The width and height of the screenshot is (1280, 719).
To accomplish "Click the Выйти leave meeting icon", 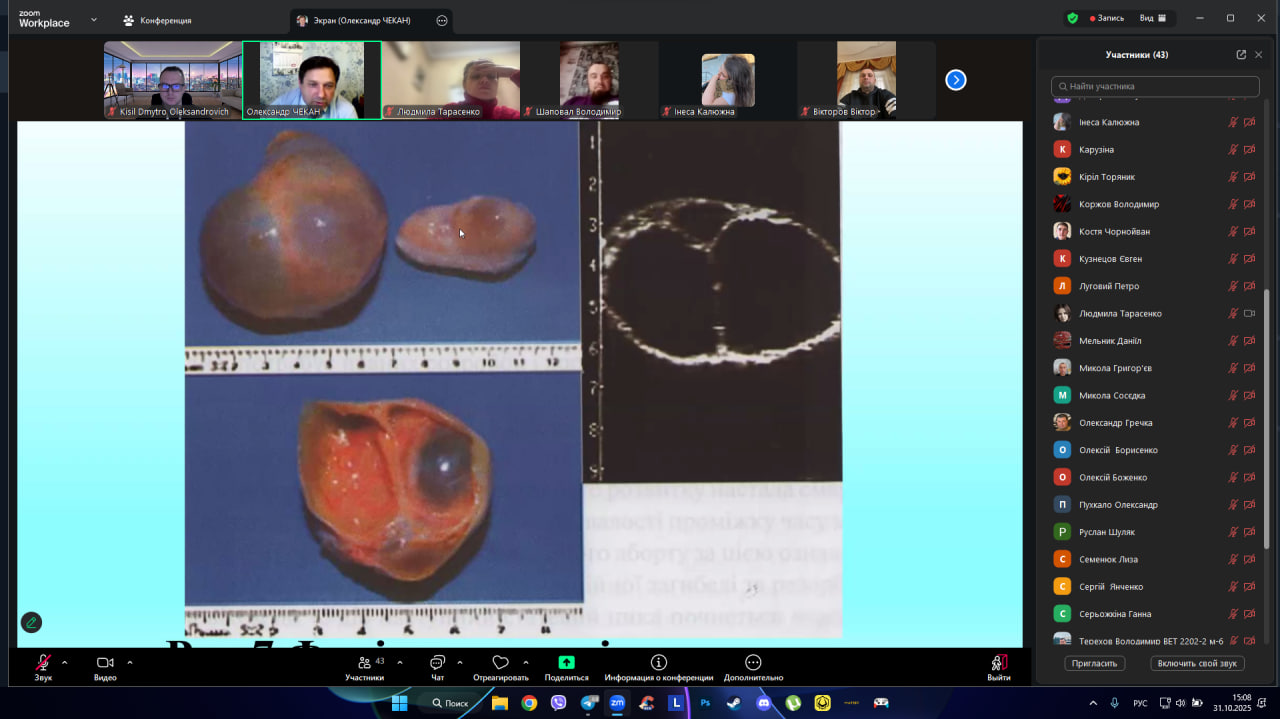I will pyautogui.click(x=998, y=663).
